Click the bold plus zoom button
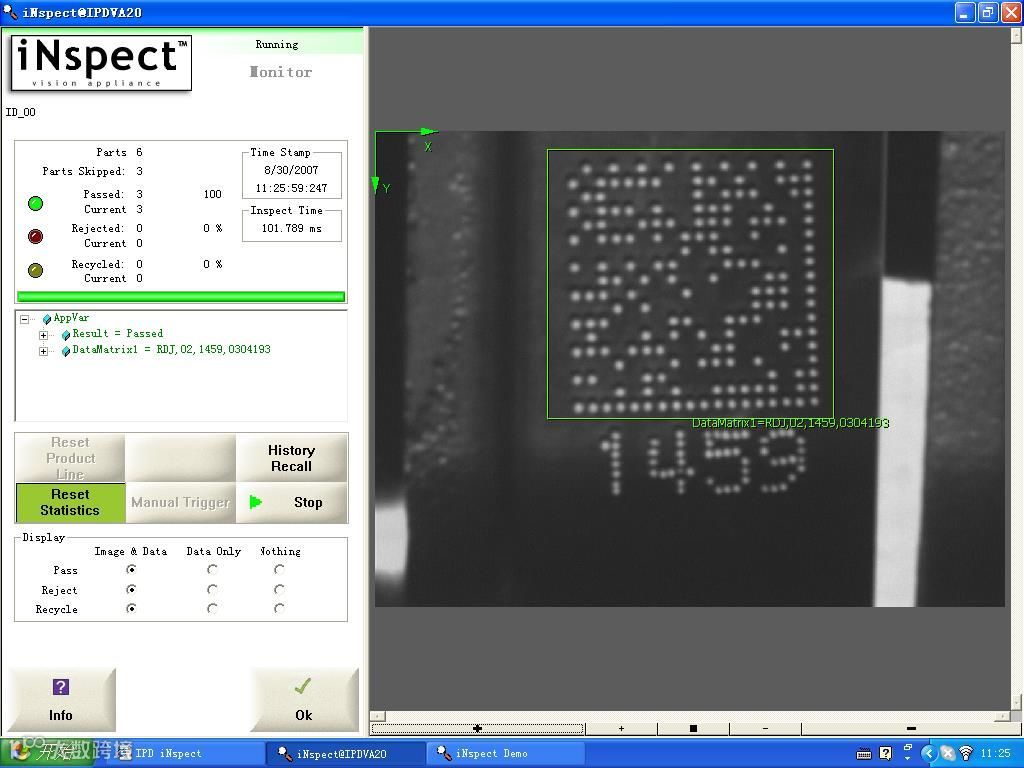The width and height of the screenshot is (1024, 768). point(477,728)
